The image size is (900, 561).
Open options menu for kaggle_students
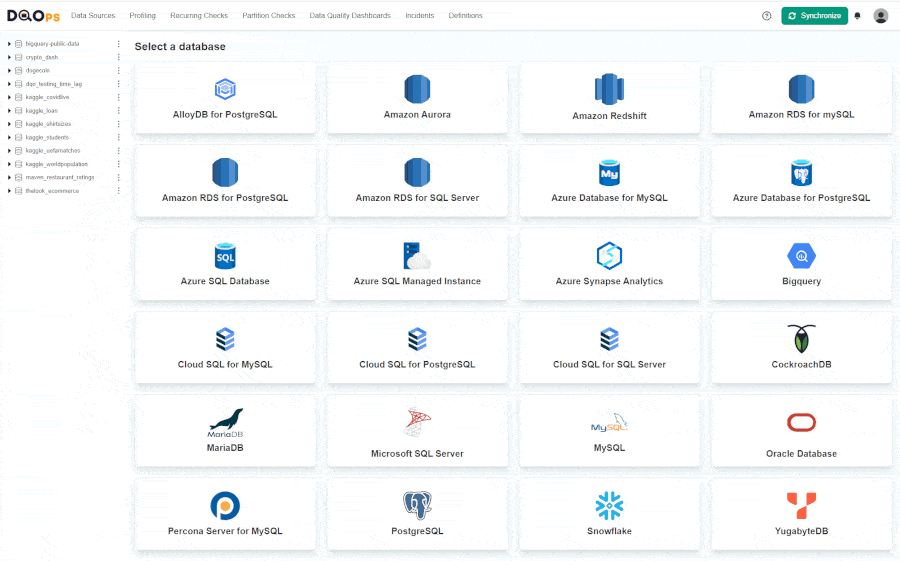click(118, 137)
